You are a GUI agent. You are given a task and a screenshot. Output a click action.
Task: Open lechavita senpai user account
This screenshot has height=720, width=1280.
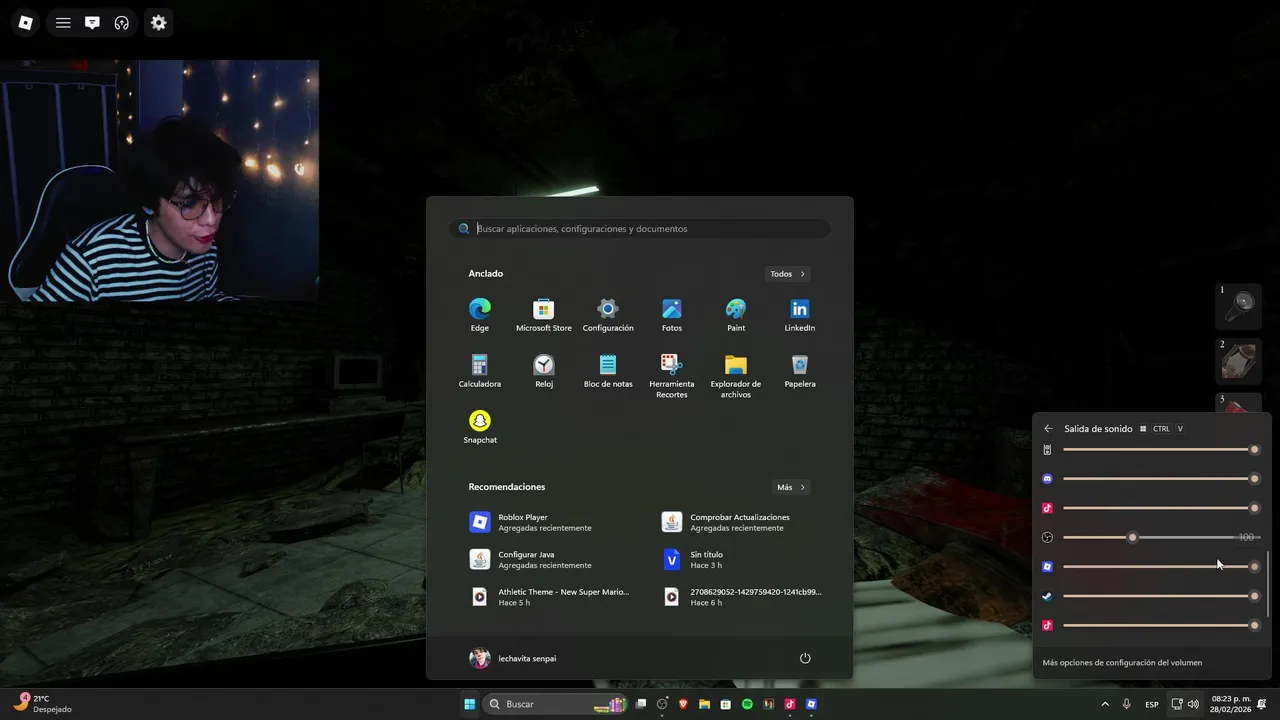513,658
